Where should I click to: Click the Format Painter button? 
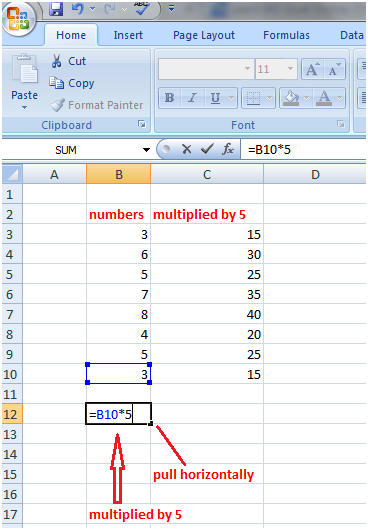tap(97, 105)
